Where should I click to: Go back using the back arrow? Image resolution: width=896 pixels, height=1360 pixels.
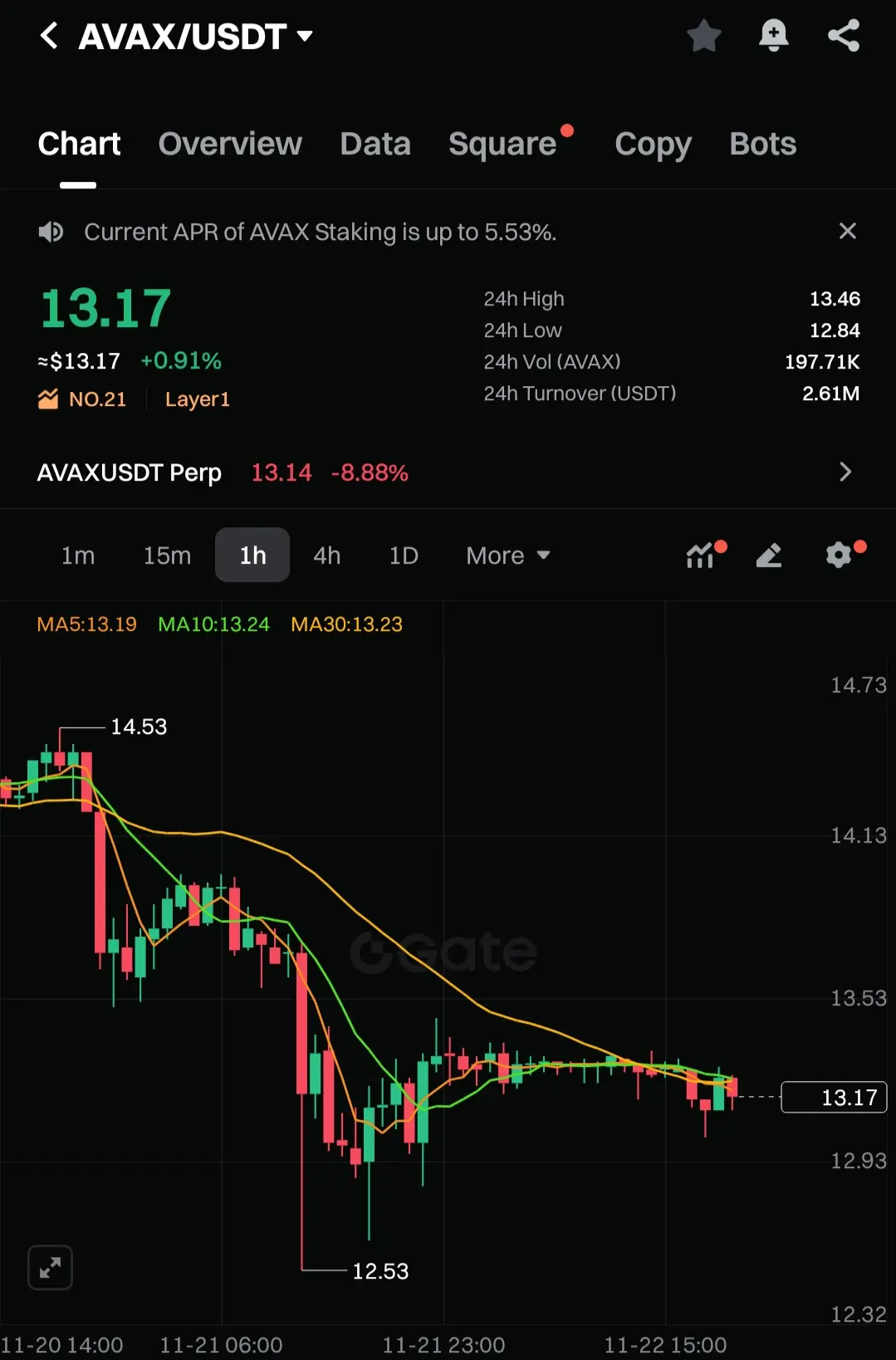point(50,36)
